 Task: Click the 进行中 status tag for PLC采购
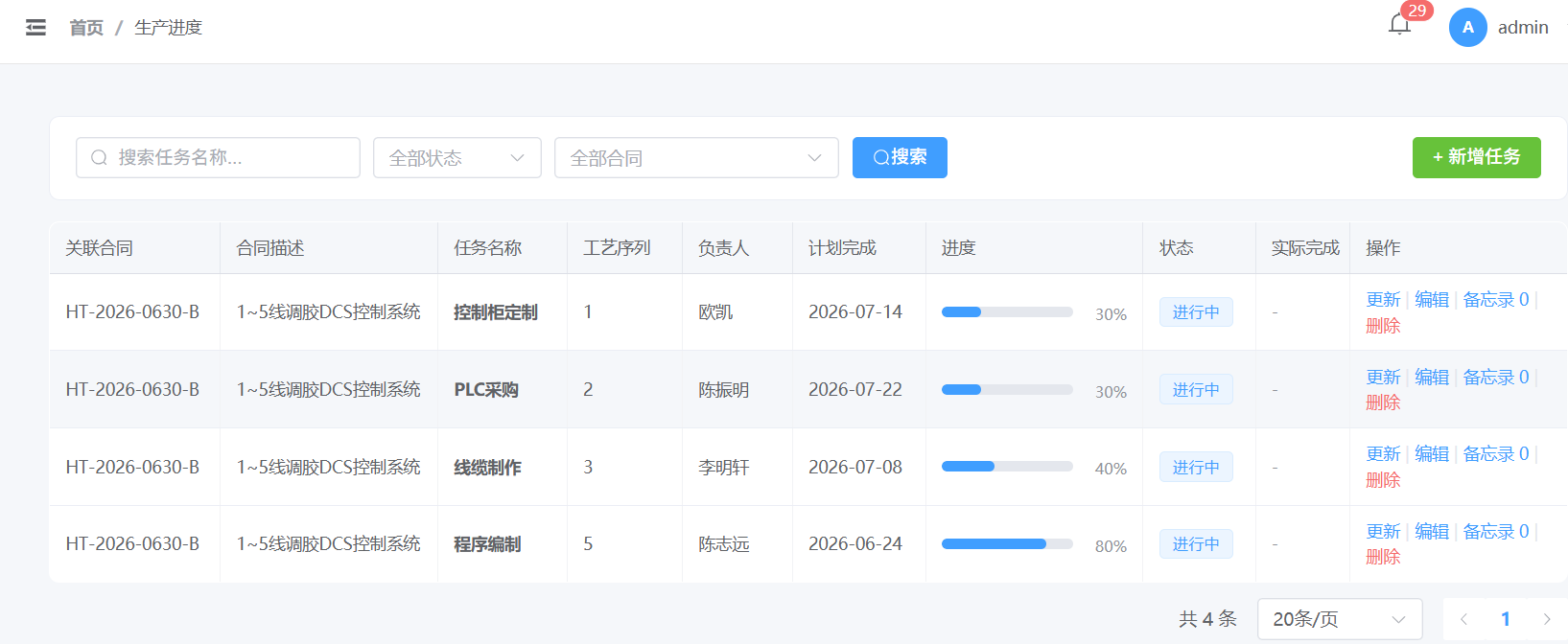coord(1196,390)
